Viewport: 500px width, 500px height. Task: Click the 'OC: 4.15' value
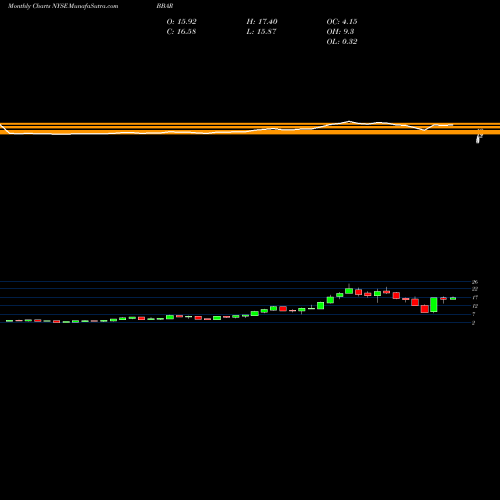tap(342, 22)
